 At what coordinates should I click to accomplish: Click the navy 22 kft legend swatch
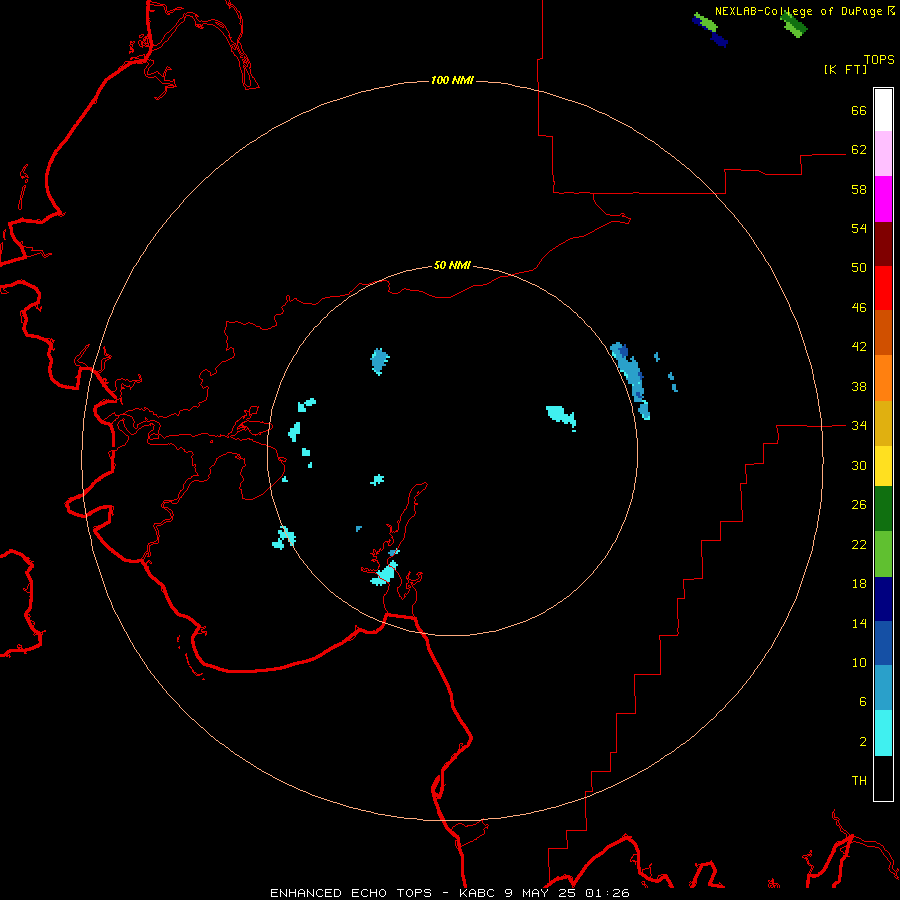[x=883, y=599]
